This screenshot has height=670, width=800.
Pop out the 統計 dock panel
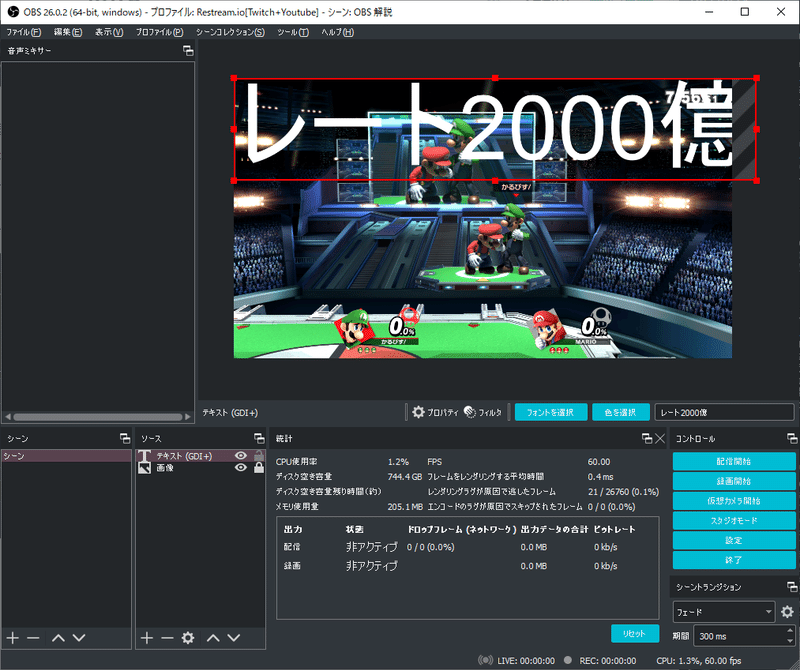(x=647, y=438)
